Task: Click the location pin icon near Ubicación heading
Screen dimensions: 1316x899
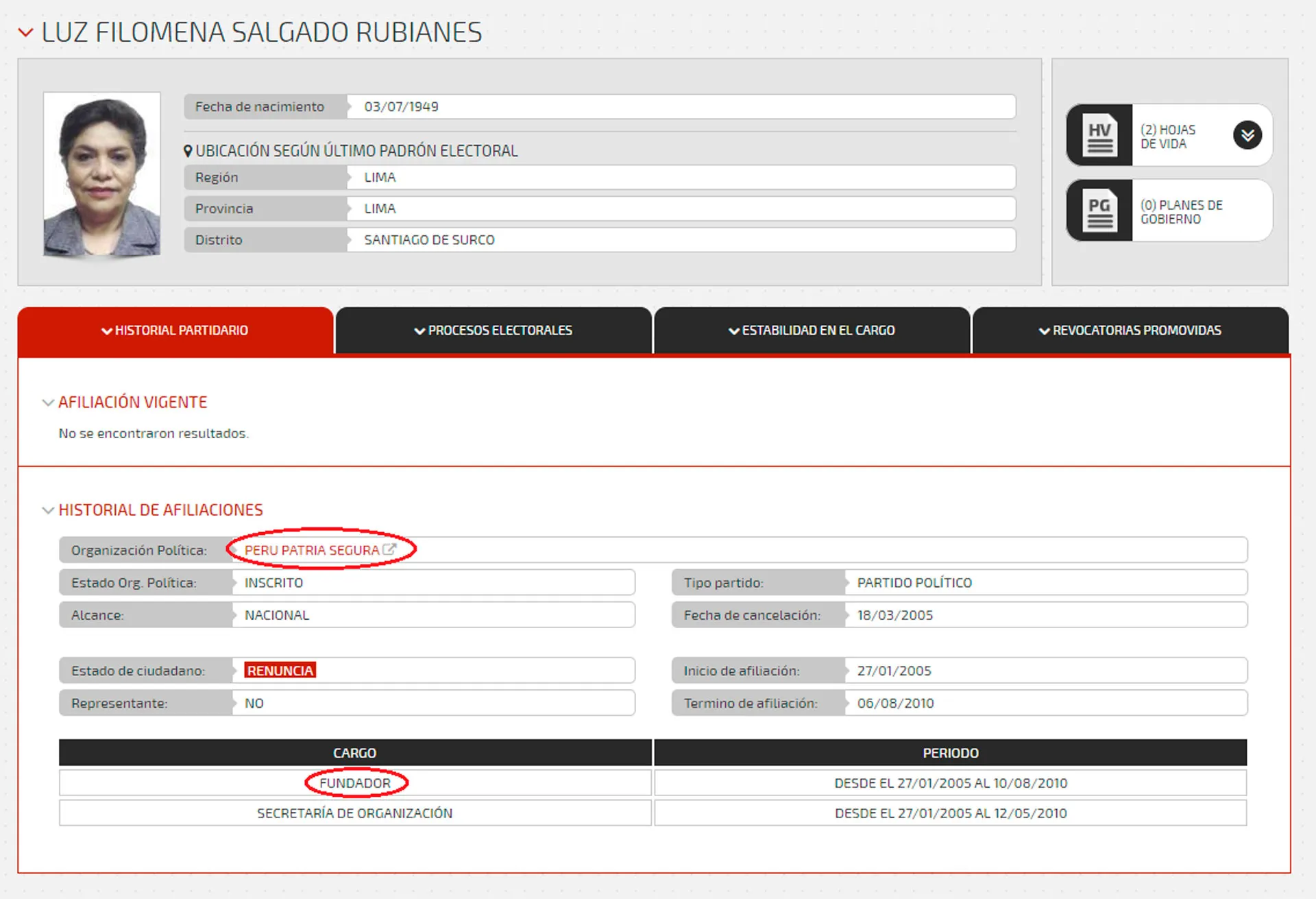Action: pyautogui.click(x=188, y=151)
